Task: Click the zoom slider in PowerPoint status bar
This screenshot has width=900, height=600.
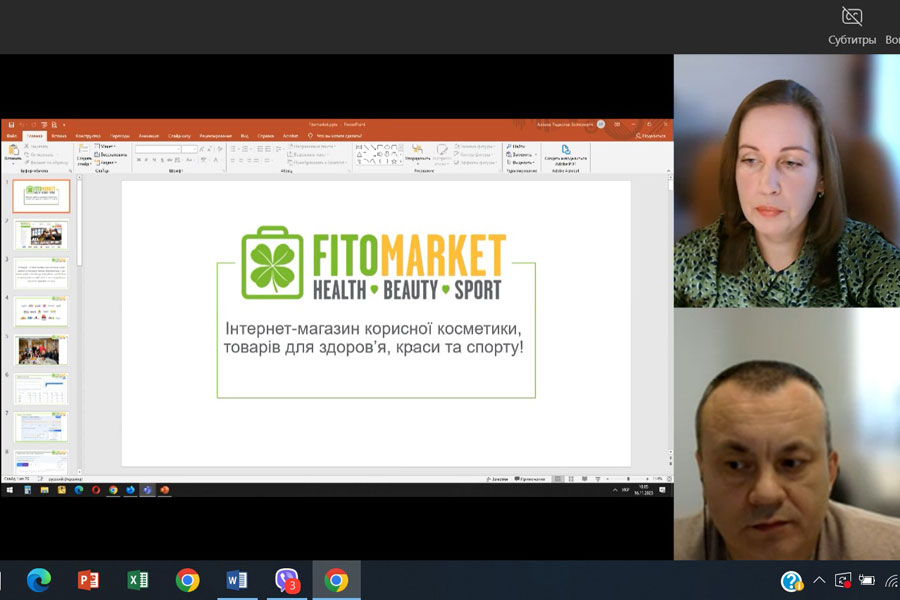Action: coord(628,479)
